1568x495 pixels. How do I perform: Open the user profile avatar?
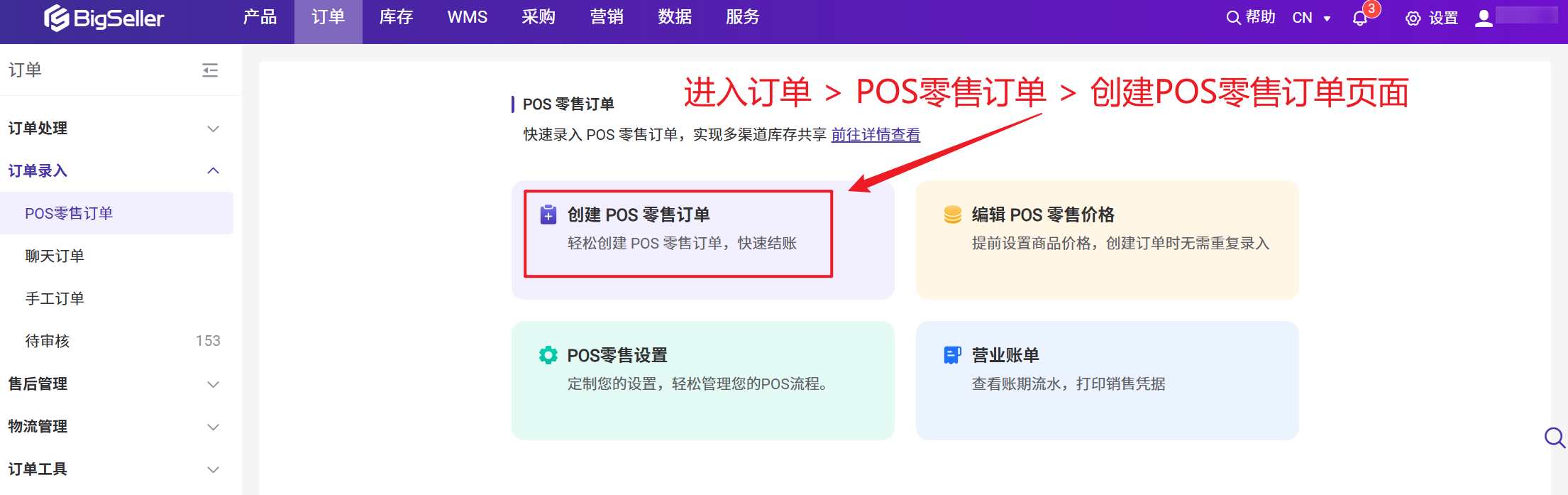click(1484, 18)
